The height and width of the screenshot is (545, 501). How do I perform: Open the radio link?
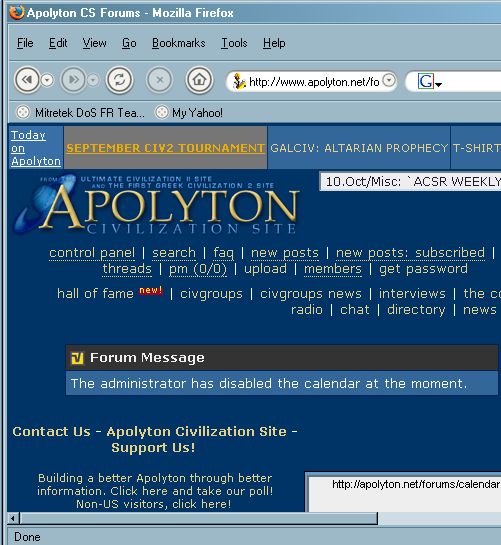[307, 310]
